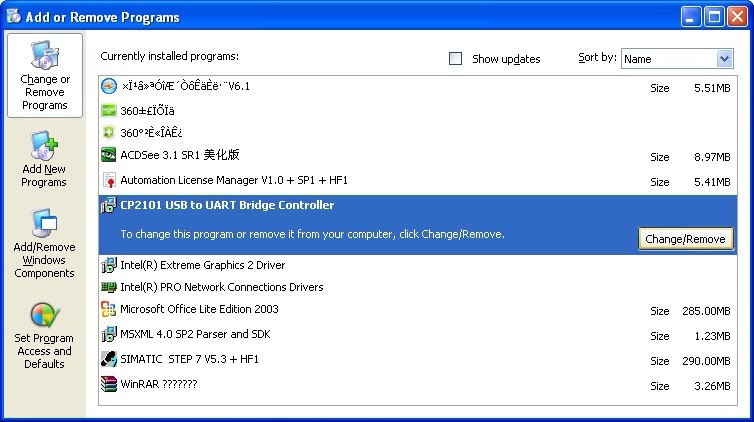Click the WinRAR program icon
This screenshot has width=754, height=422.
pyautogui.click(x=109, y=384)
